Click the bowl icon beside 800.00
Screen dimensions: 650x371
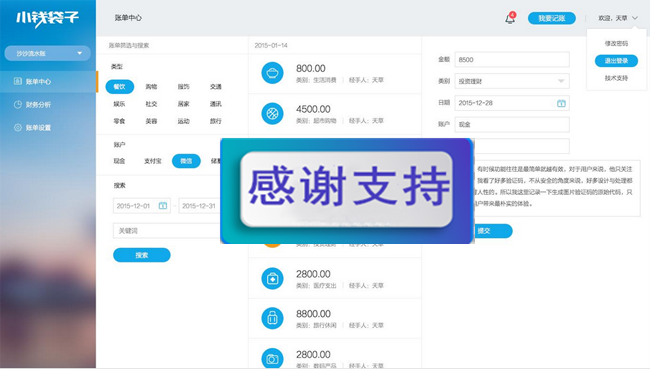(272, 73)
